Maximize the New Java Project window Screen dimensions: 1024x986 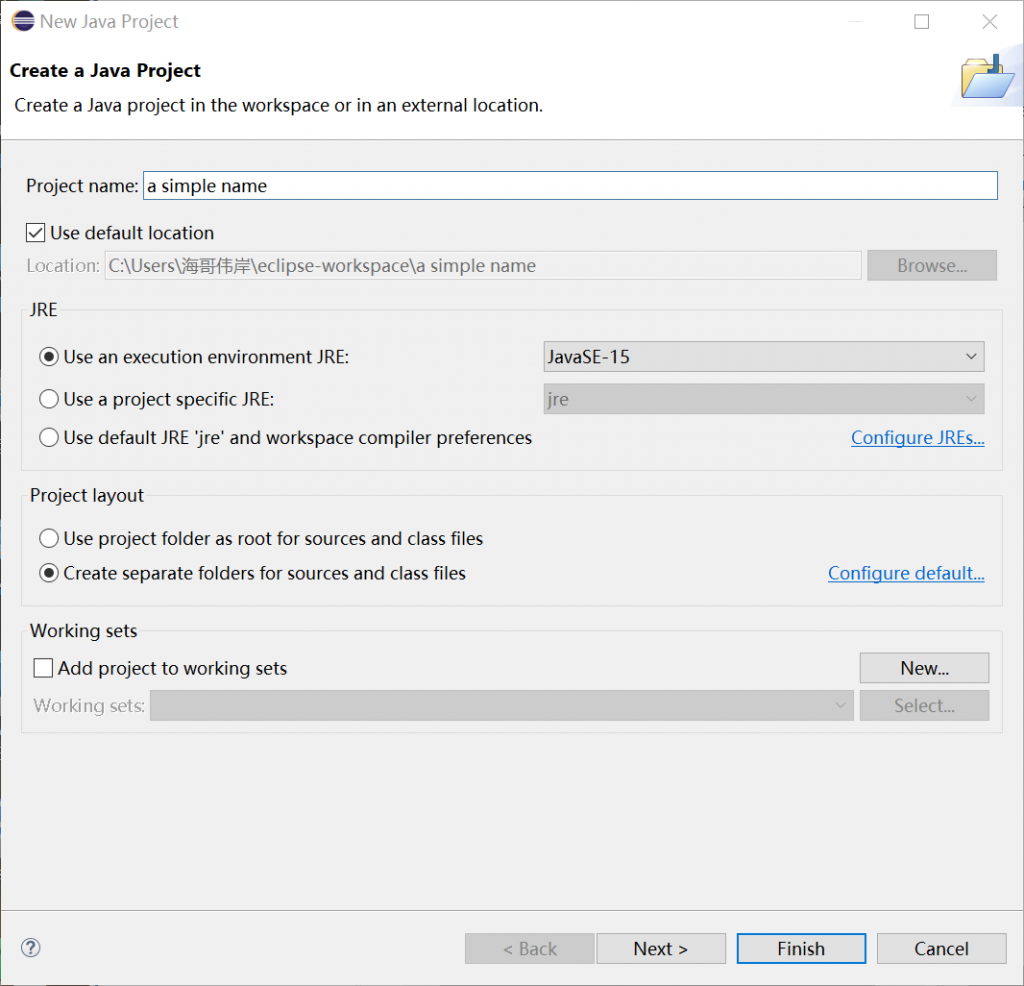point(921,22)
